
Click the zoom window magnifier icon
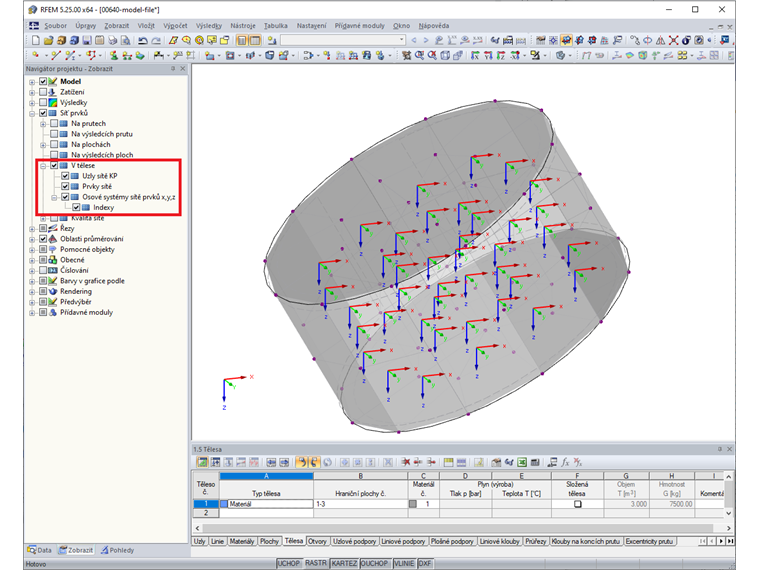419,55
